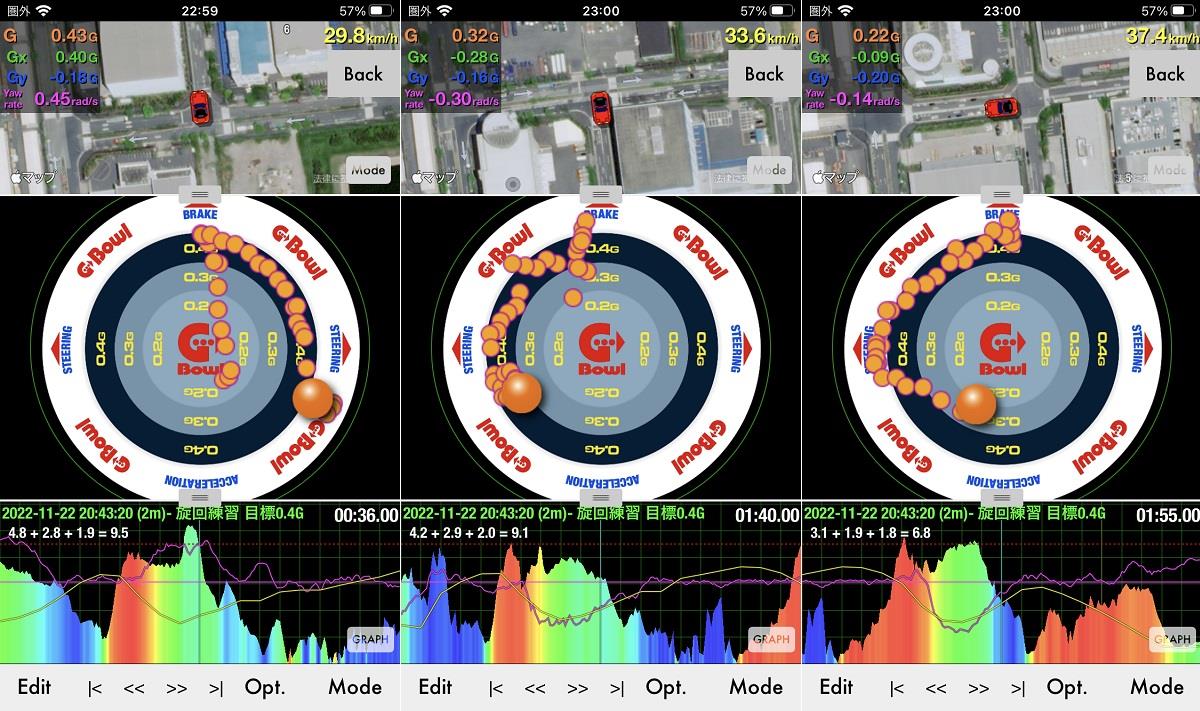Open Edit on the right screen toolbar
1200x711 pixels.
[836, 687]
